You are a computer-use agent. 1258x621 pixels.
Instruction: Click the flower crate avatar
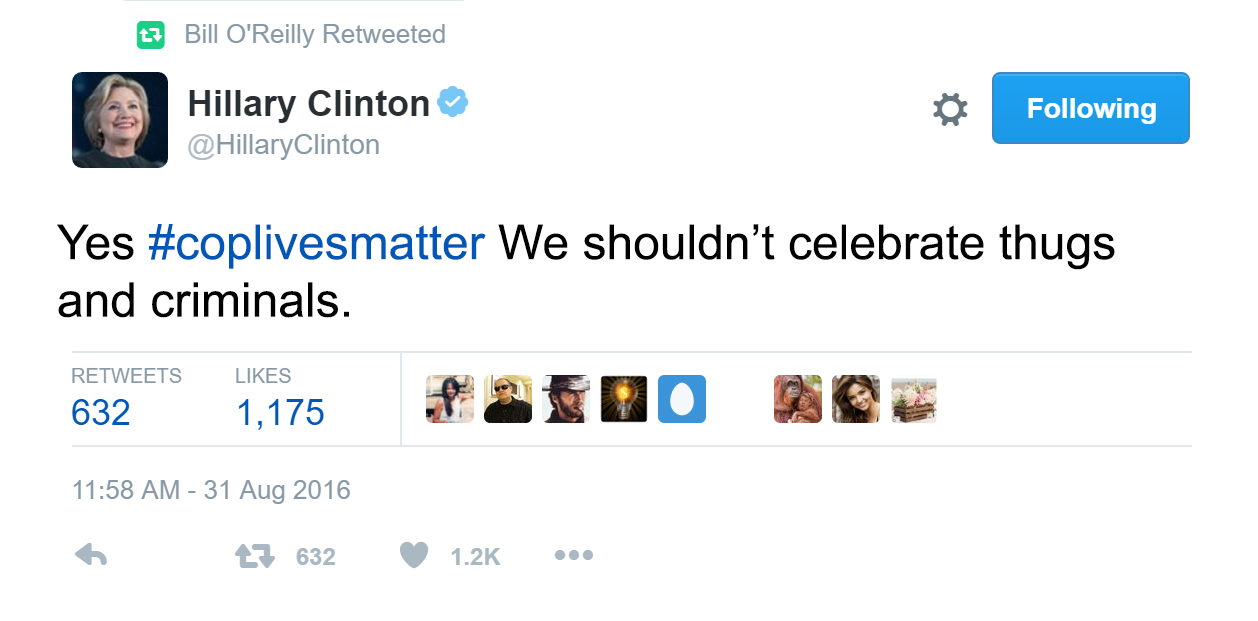[x=914, y=399]
